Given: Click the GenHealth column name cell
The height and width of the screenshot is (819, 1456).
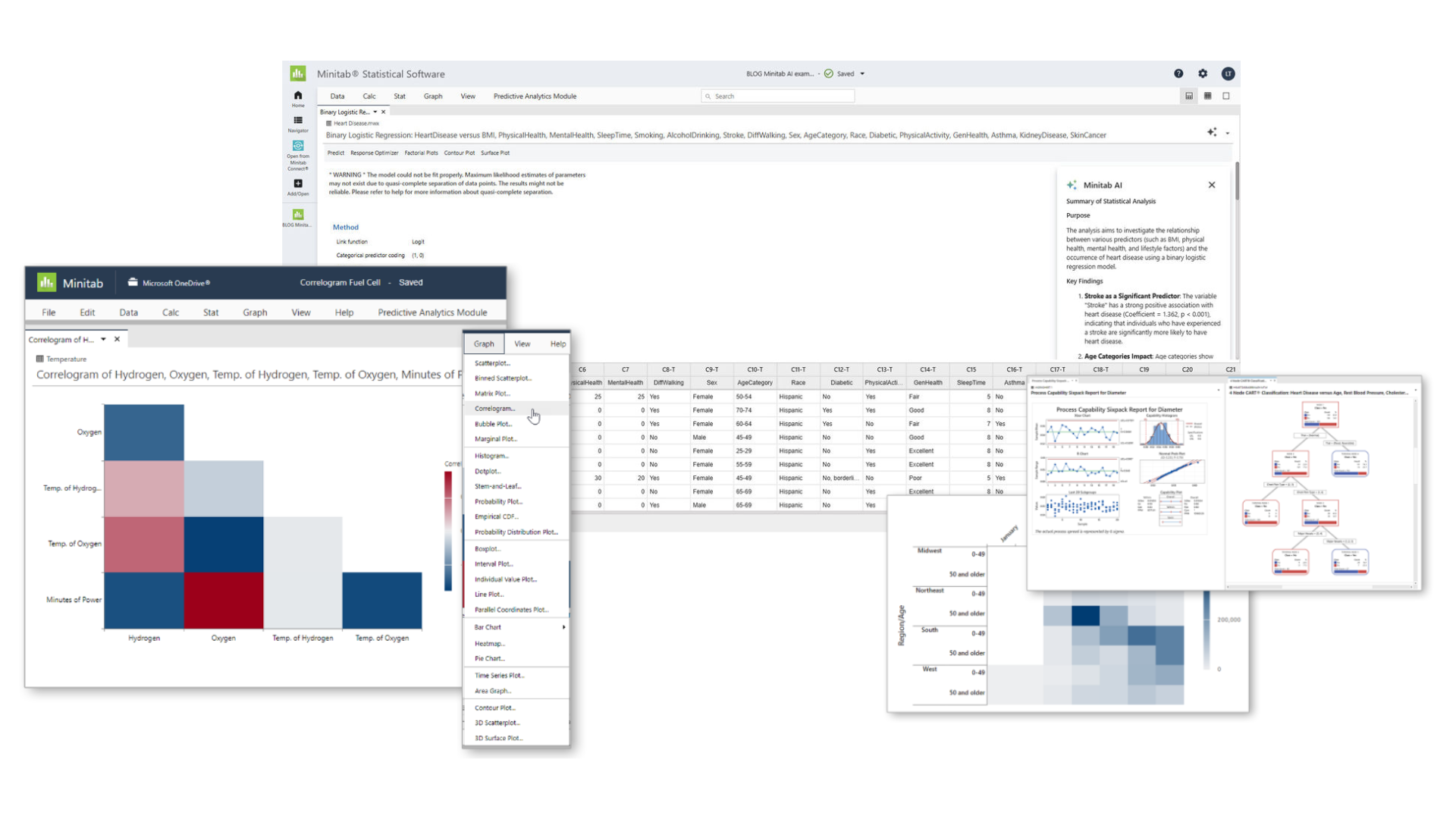Looking at the screenshot, I should (x=928, y=383).
